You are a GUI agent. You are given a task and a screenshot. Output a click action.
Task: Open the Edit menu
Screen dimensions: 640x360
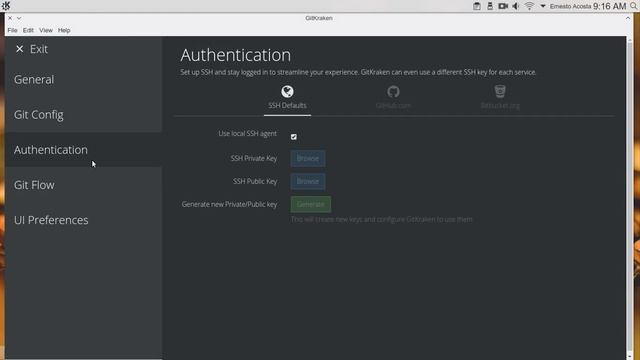(28, 30)
